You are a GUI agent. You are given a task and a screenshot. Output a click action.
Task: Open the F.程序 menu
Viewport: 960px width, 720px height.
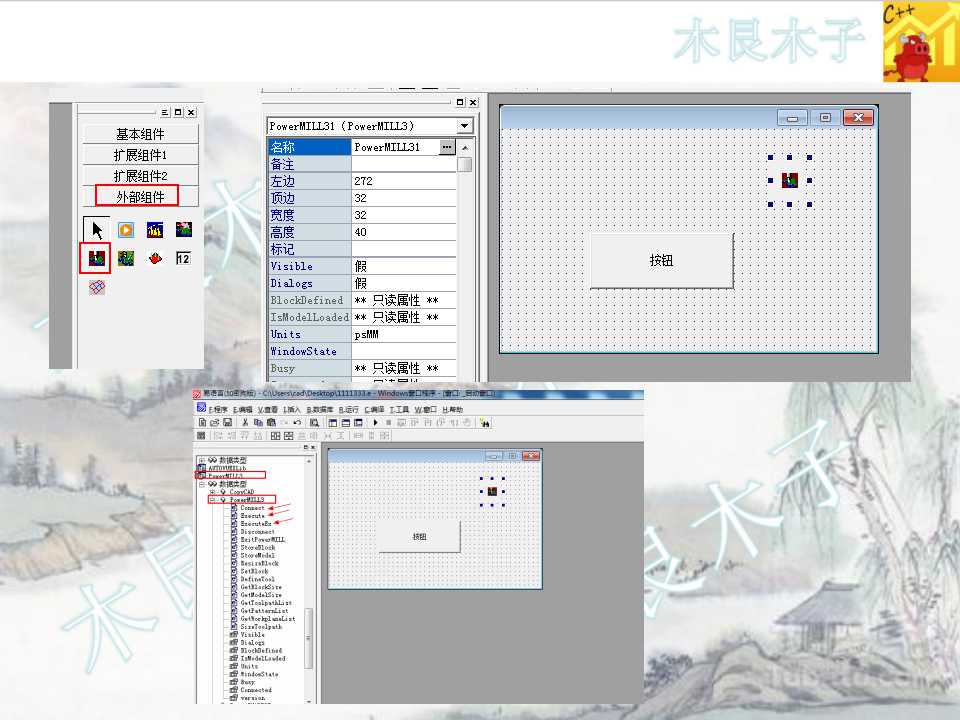(x=218, y=409)
